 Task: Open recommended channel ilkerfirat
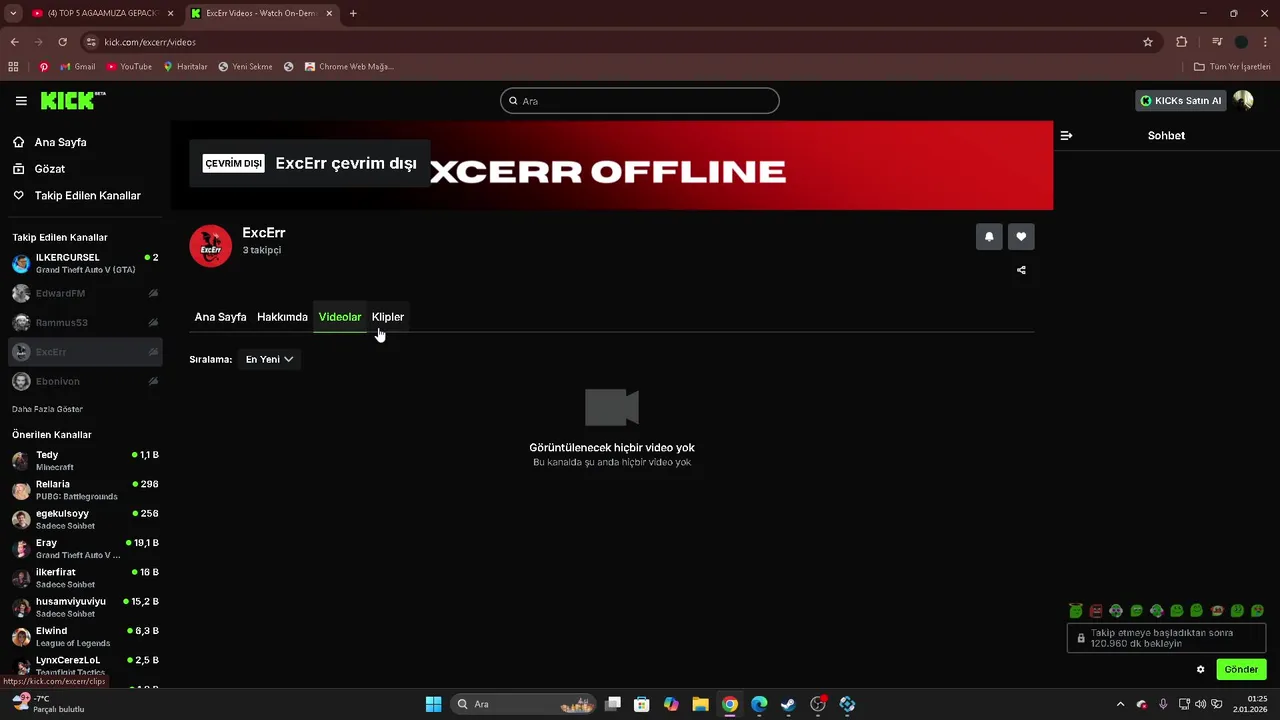(85, 578)
